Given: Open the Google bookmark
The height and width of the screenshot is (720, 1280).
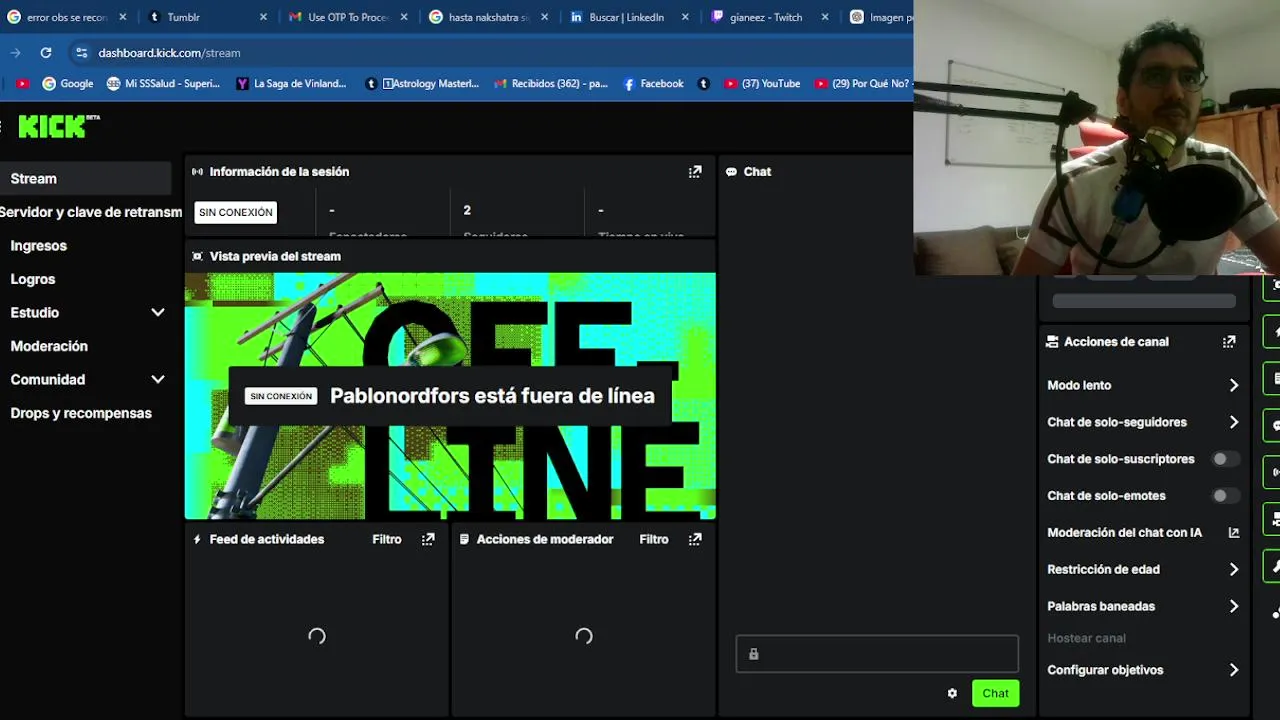Looking at the screenshot, I should click(x=68, y=84).
